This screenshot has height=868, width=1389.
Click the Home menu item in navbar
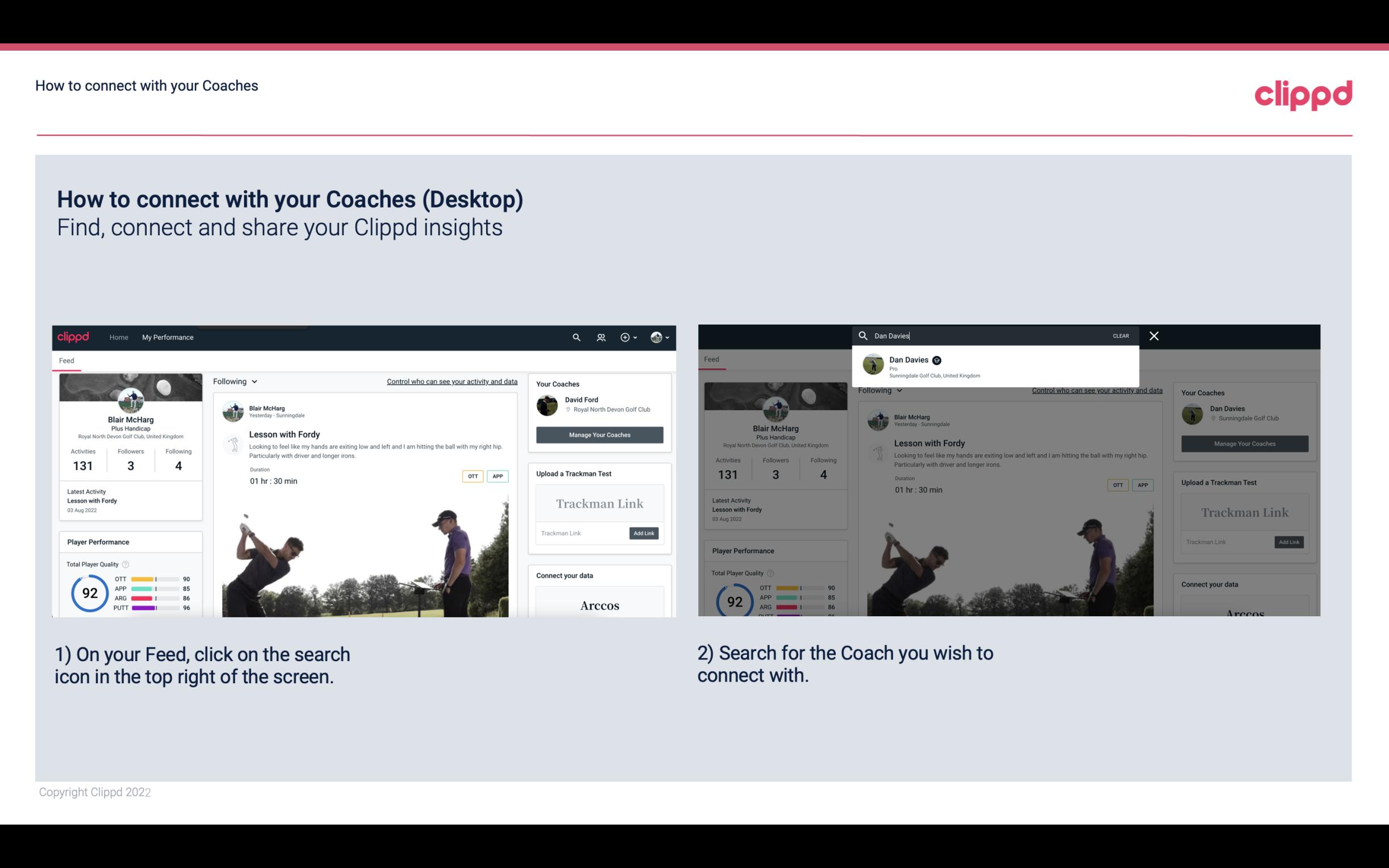pos(120,337)
